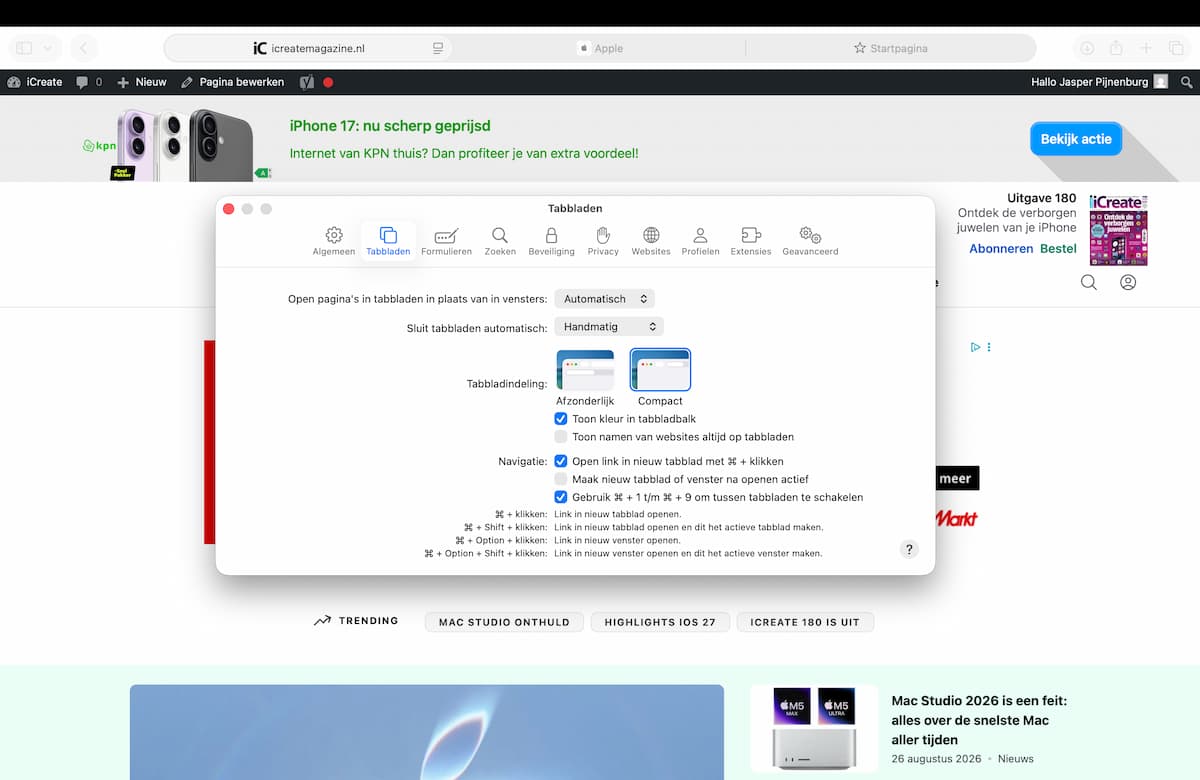Uncheck Open link in nieuw tabblad met ⌘ + klikken

coord(561,462)
